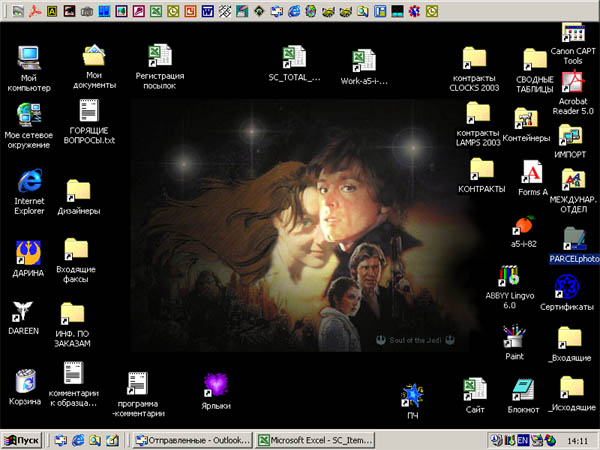The width and height of the screenshot is (600, 450).
Task: Open the Мой компьютер desktop icon
Action: tap(29, 58)
